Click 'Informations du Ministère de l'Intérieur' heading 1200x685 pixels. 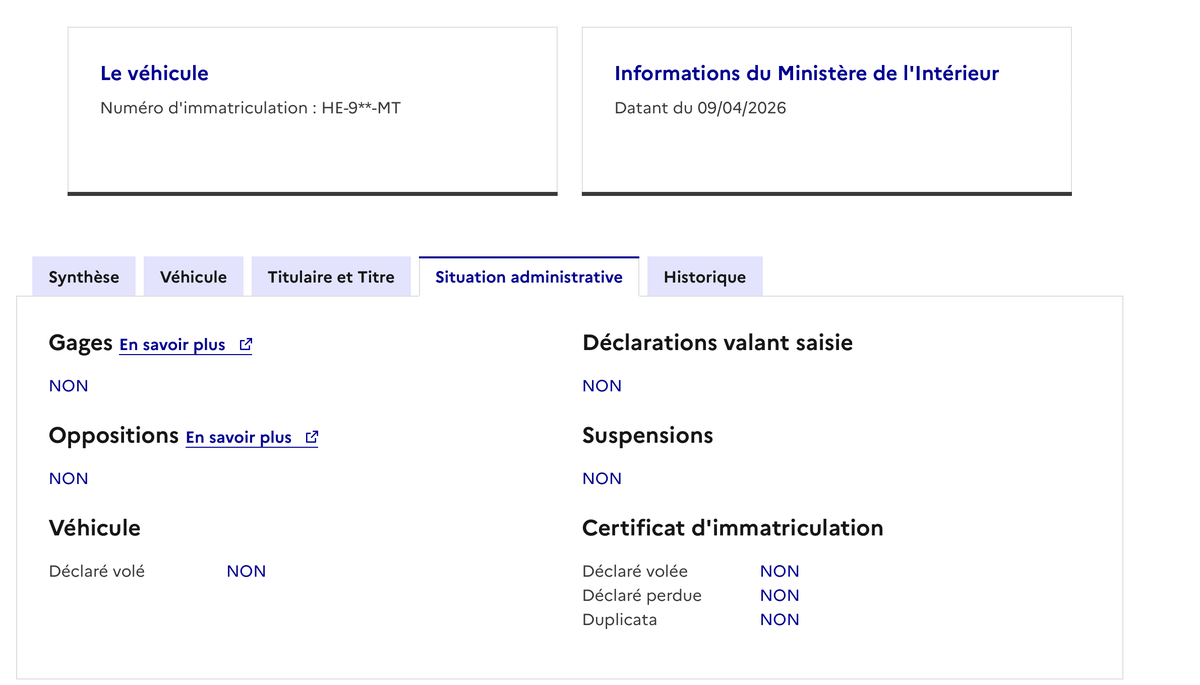click(x=806, y=73)
